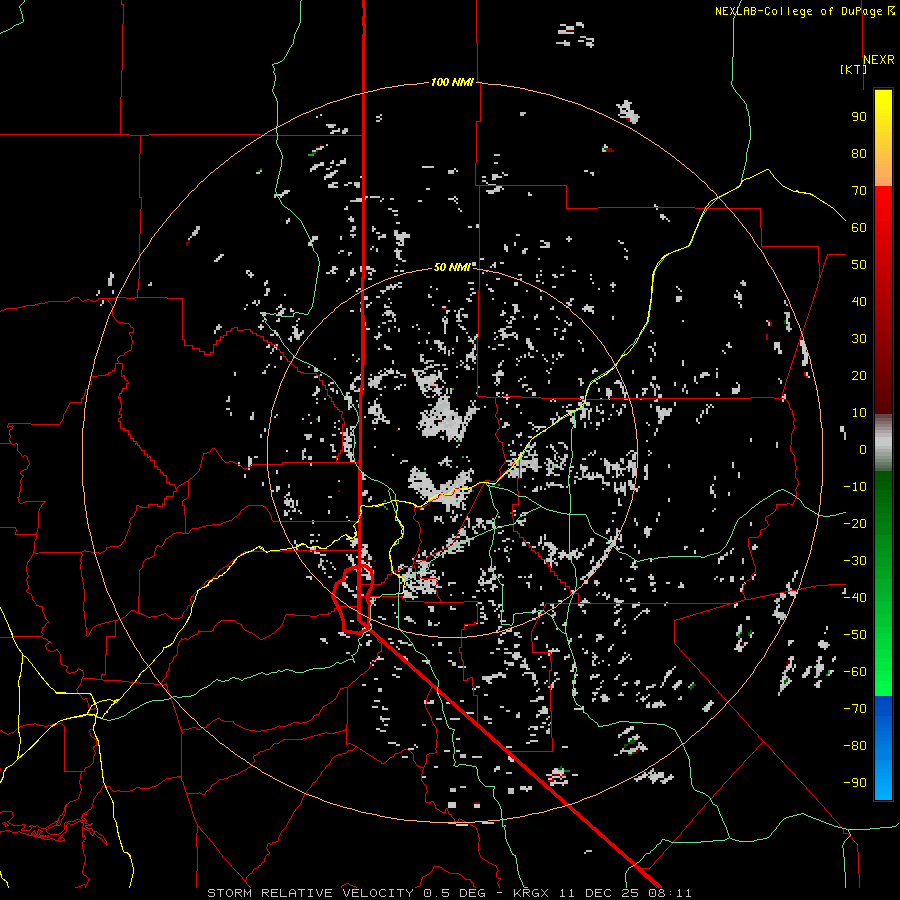
Task: Click the 10 value on velocity scale
Action: [859, 413]
